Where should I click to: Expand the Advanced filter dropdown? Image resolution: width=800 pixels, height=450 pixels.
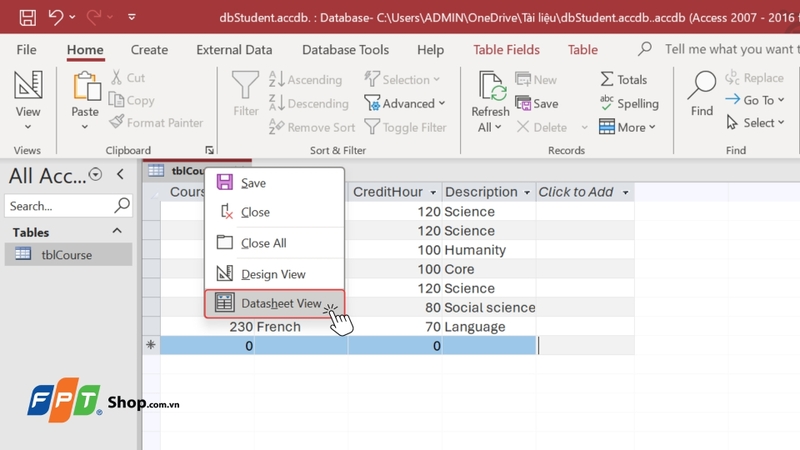coord(441,103)
